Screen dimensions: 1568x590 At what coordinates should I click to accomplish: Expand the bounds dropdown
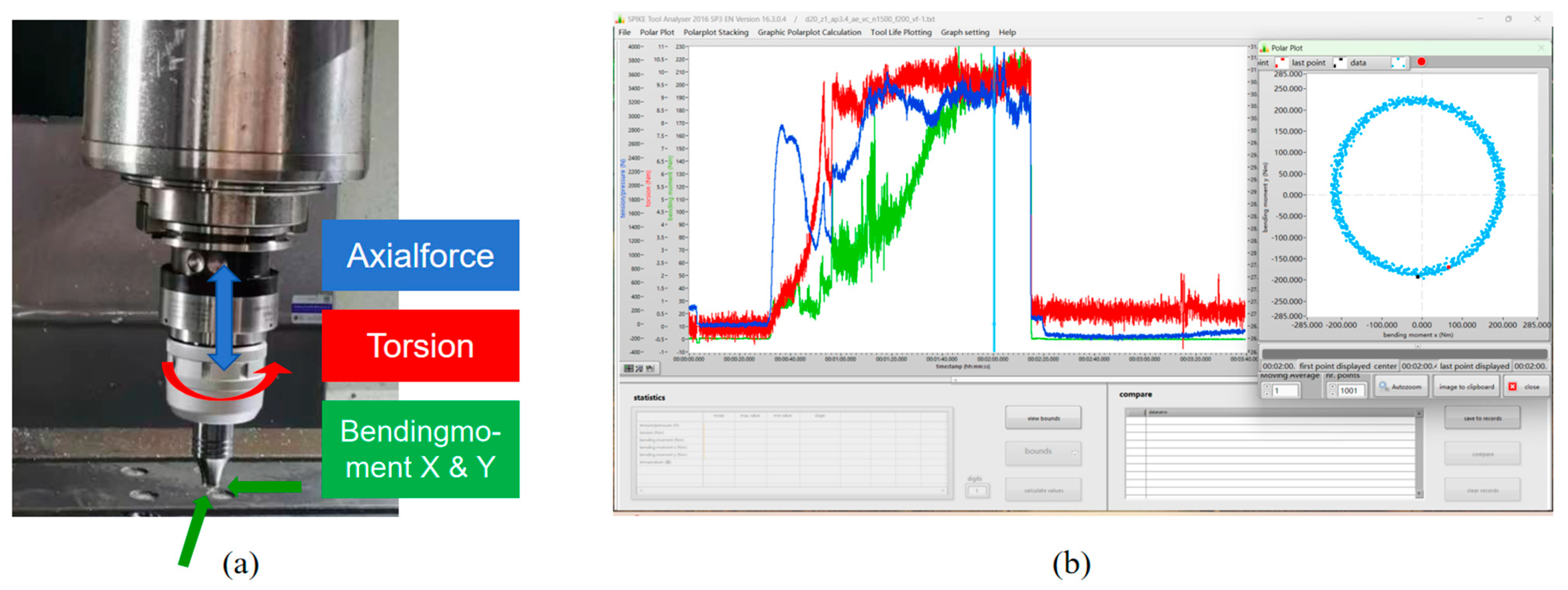coord(1074,454)
